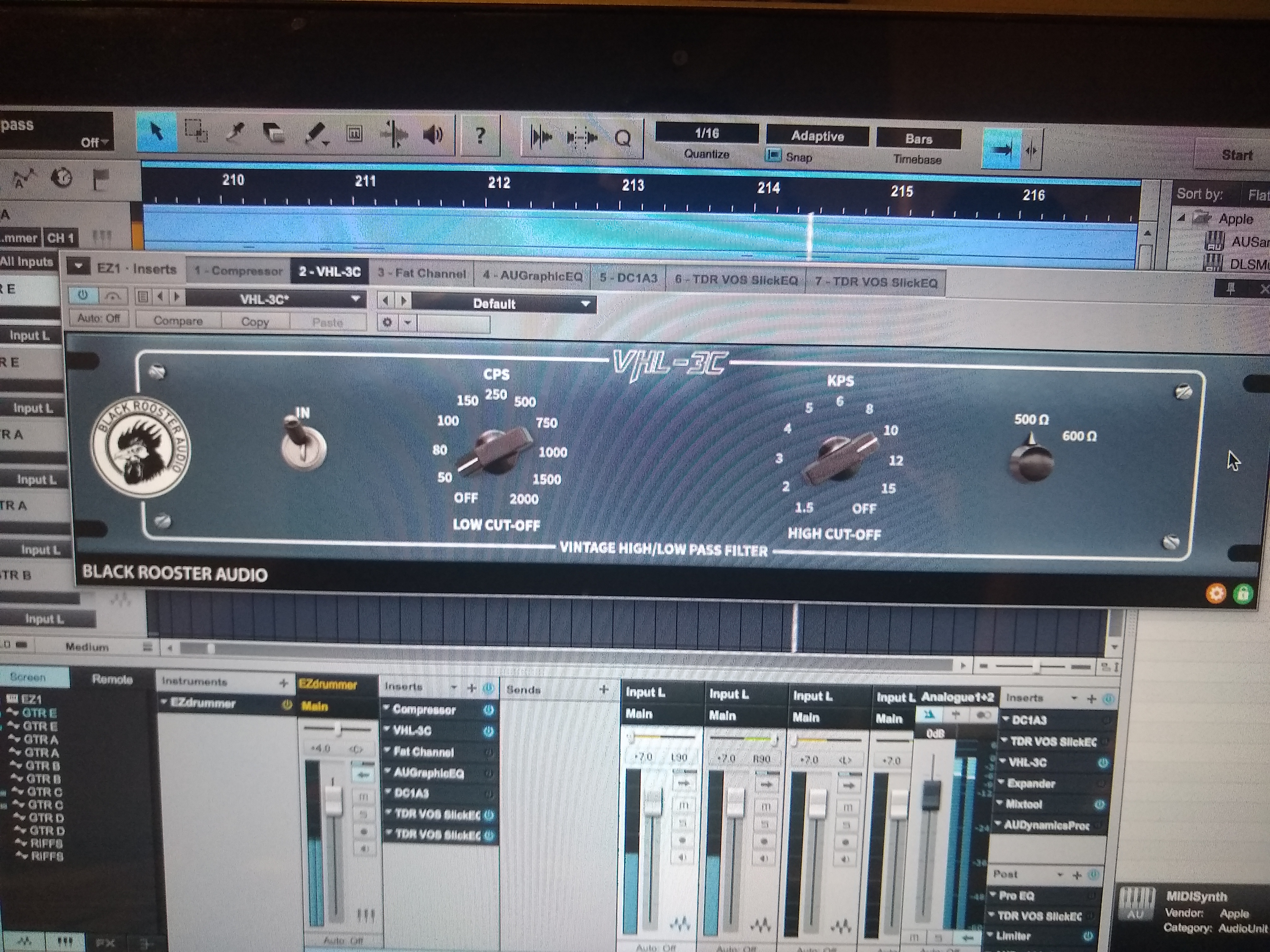Viewport: 1270px width, 952px height.
Task: Click the Black Rooster Audio logo
Action: pyautogui.click(x=141, y=447)
